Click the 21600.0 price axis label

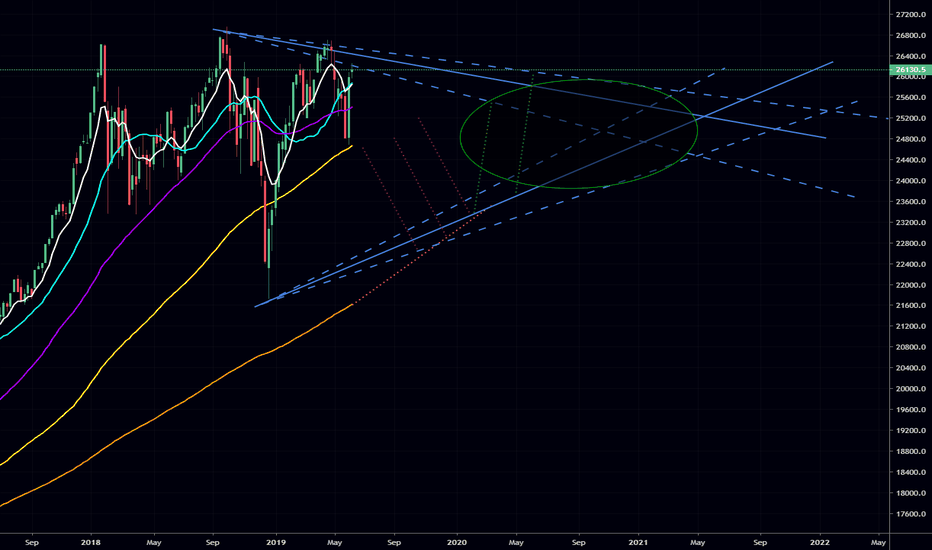911,306
